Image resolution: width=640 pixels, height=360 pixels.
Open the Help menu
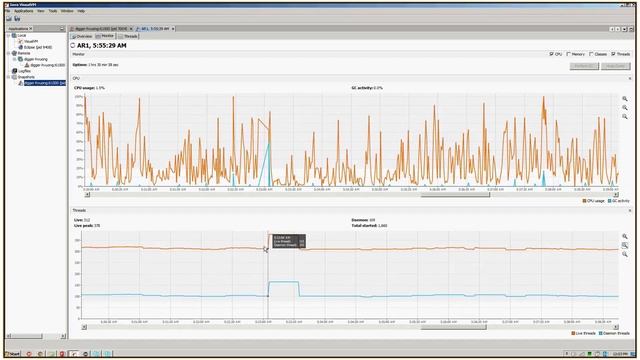click(81, 11)
